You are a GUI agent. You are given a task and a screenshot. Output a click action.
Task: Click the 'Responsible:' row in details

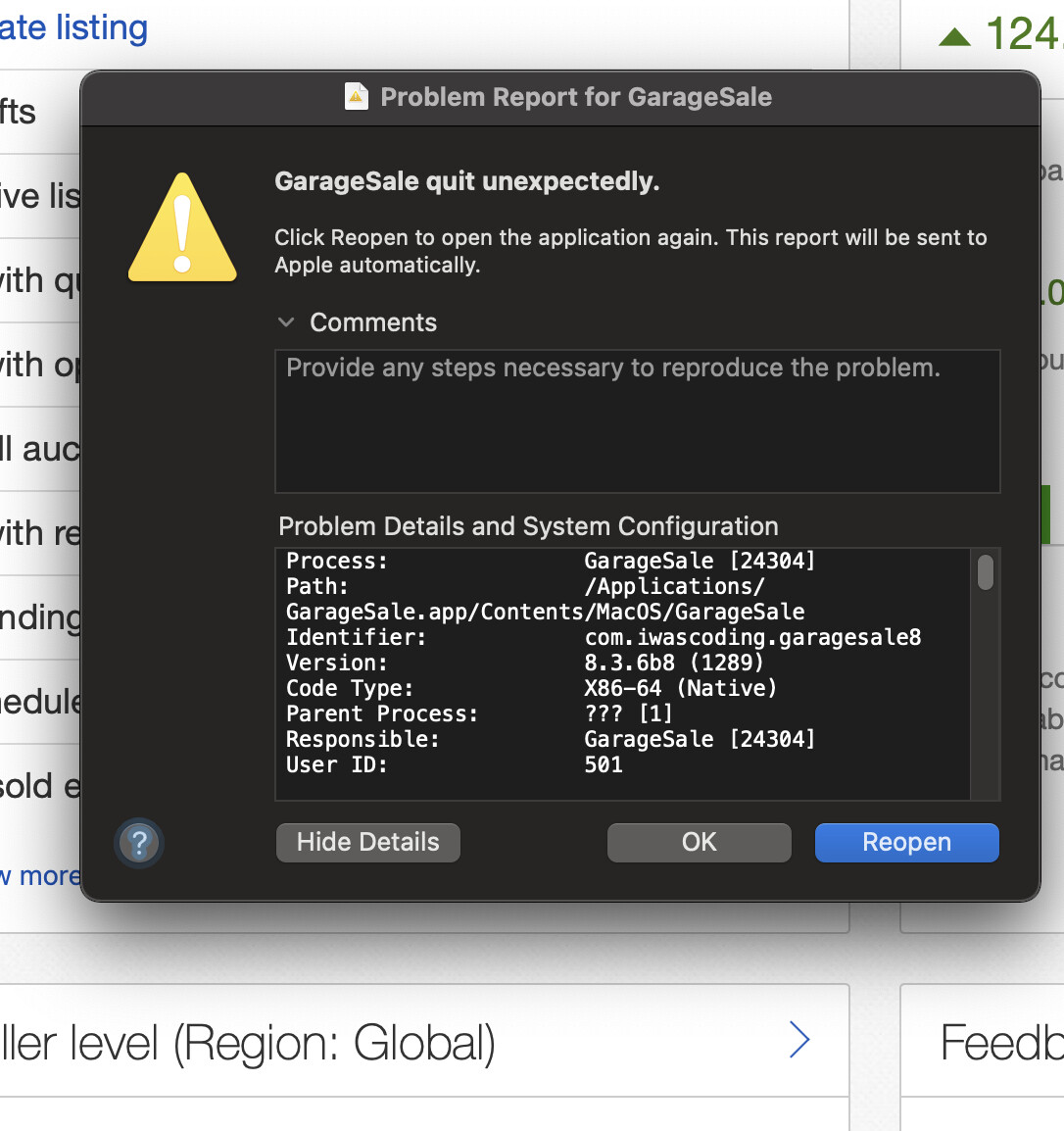tap(551, 739)
